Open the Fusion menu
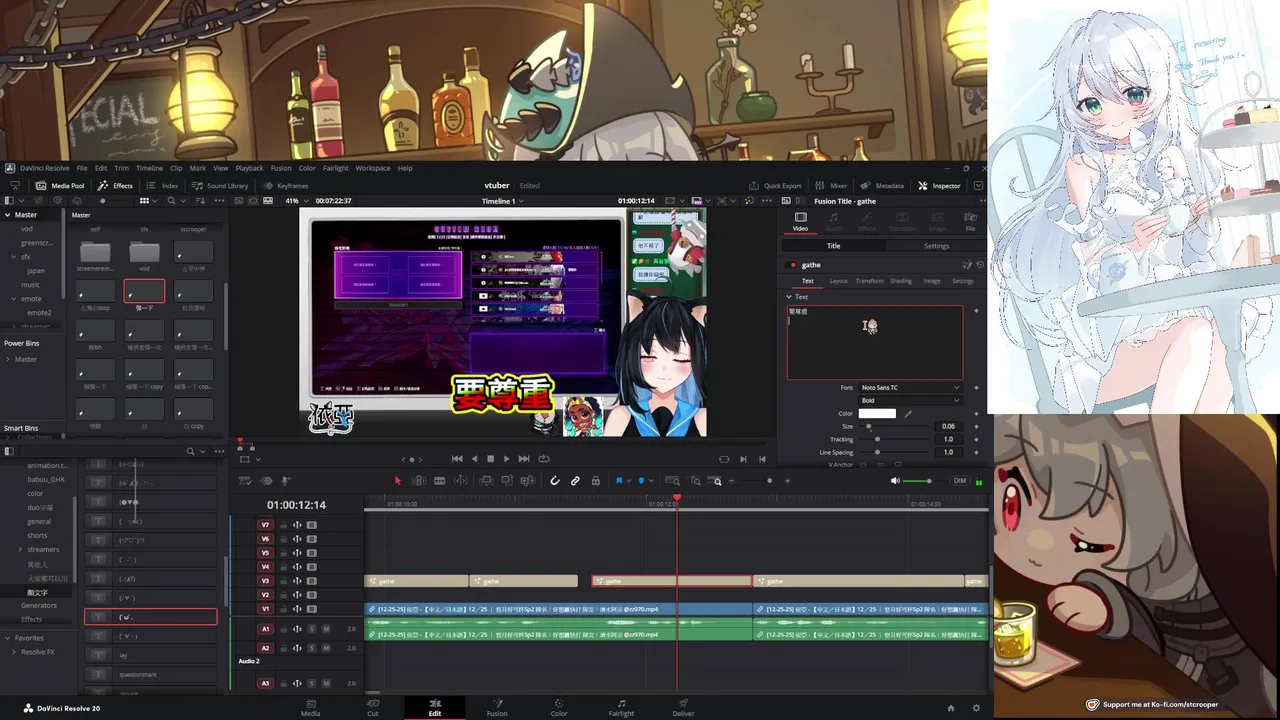The image size is (1280, 720). (281, 168)
